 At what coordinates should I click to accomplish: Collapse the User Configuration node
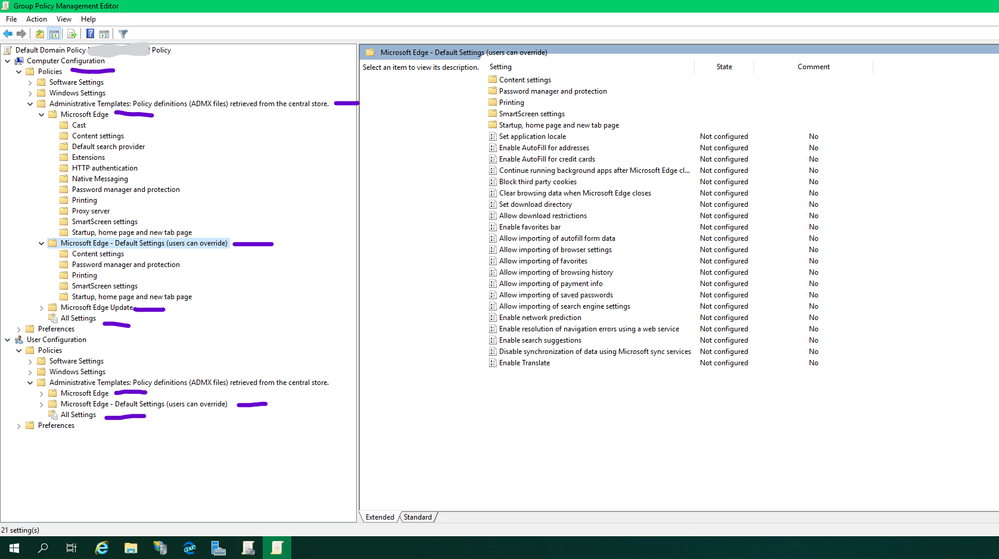(8, 340)
